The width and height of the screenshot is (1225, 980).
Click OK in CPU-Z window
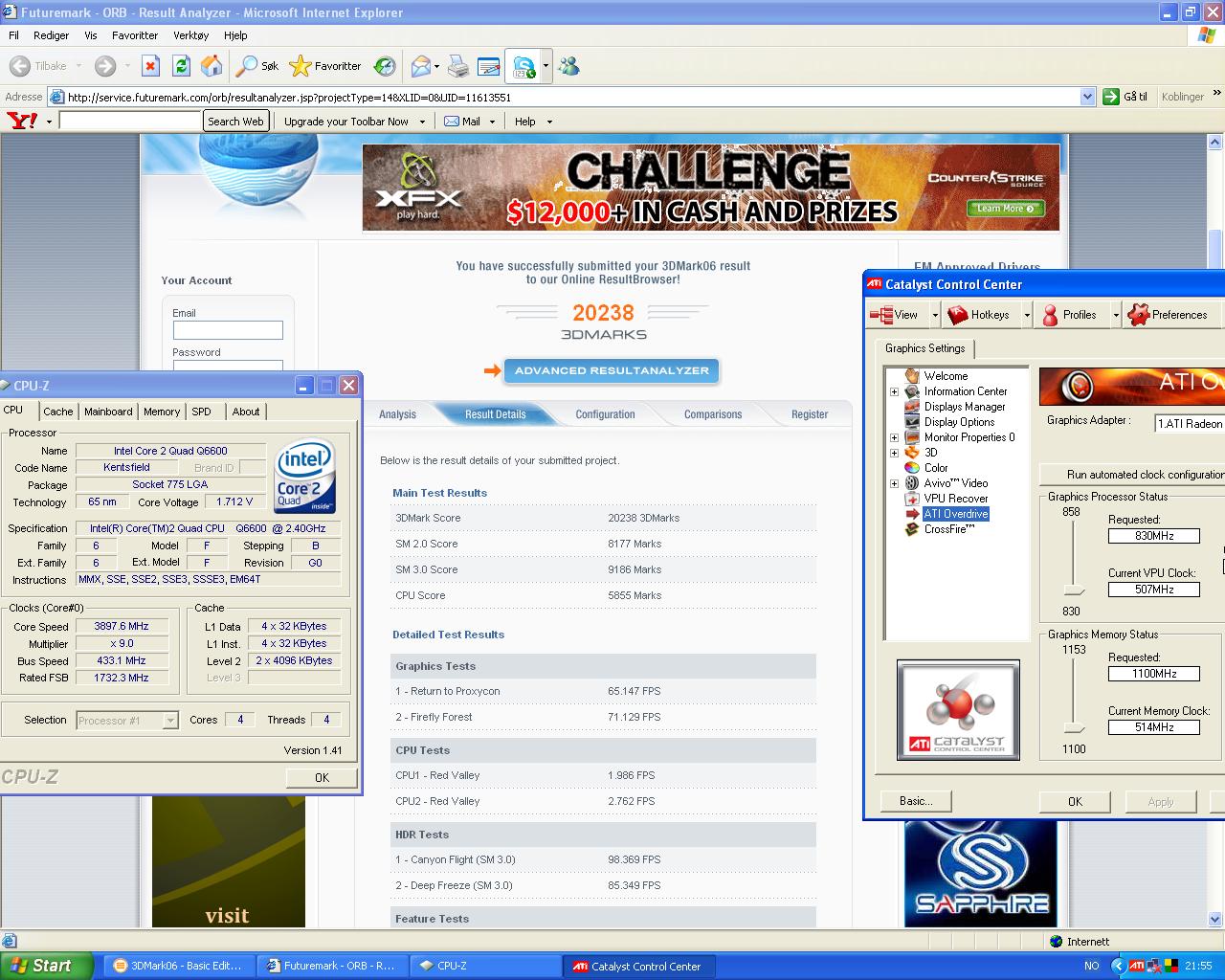coord(323,777)
